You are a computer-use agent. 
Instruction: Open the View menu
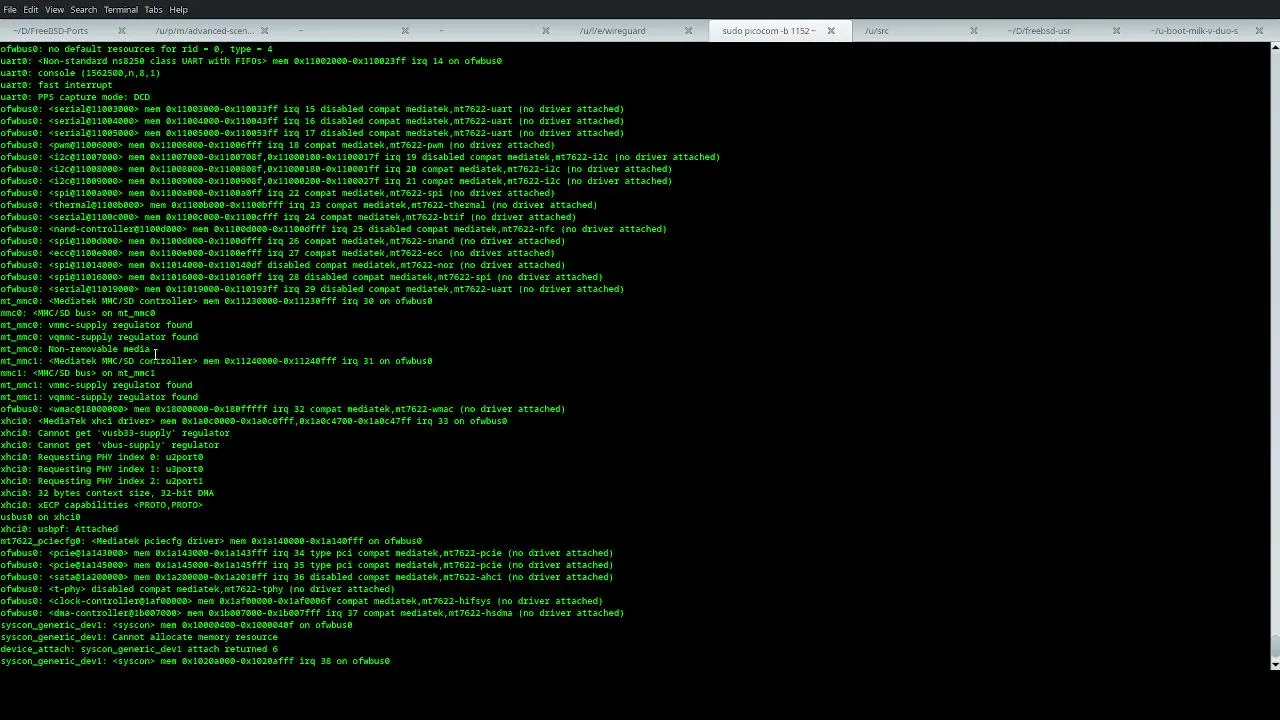54,10
